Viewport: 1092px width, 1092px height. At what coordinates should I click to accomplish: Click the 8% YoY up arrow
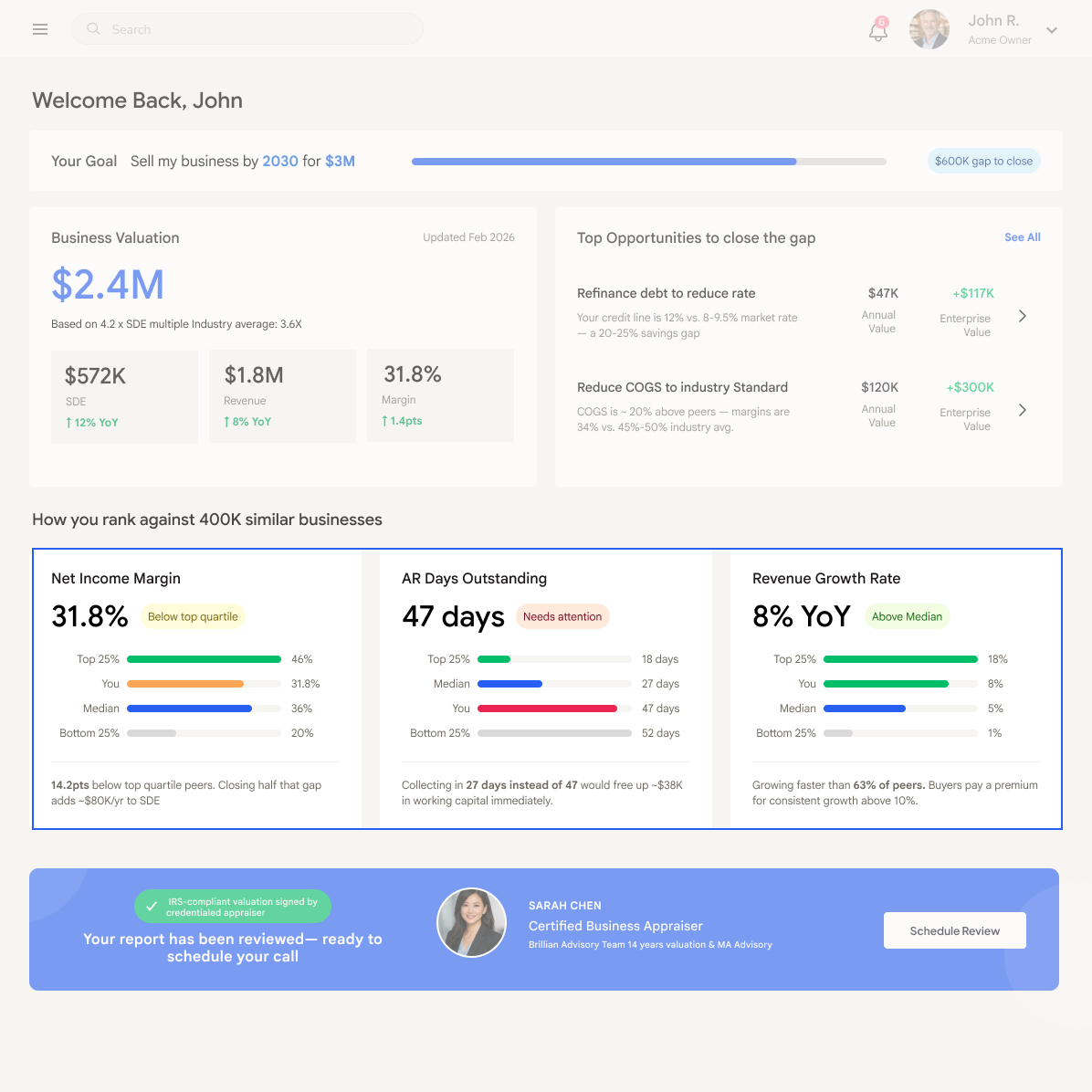tap(226, 422)
